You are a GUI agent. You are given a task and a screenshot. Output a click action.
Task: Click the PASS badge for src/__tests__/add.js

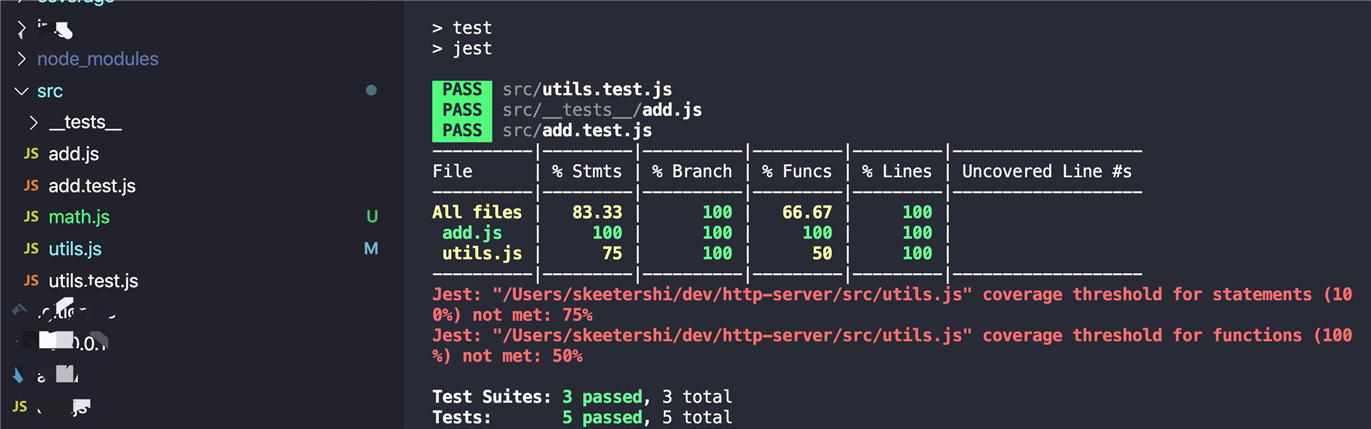click(462, 110)
